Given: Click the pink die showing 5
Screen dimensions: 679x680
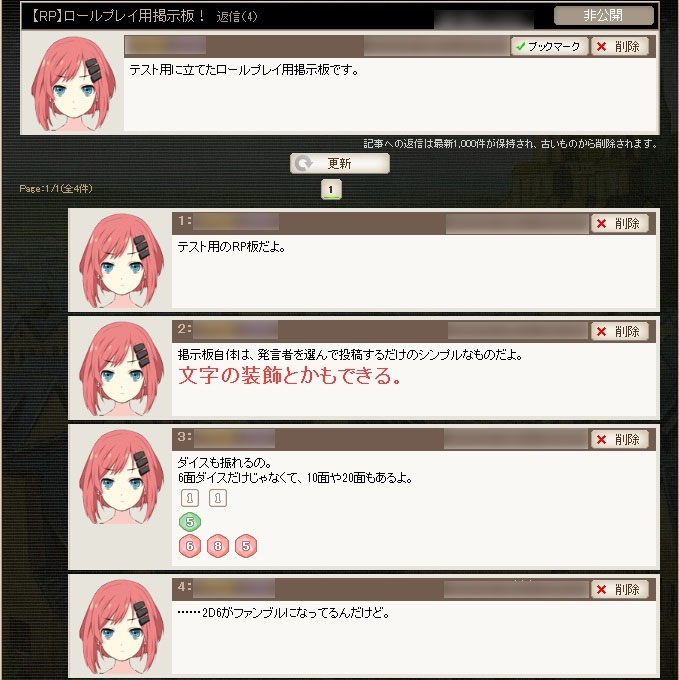Looking at the screenshot, I should (246, 546).
